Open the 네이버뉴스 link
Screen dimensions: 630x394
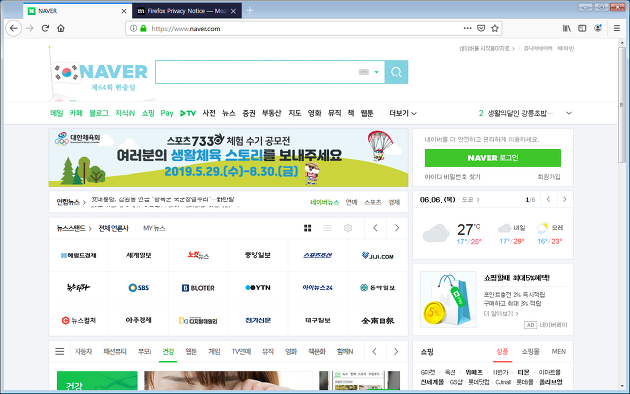325,202
